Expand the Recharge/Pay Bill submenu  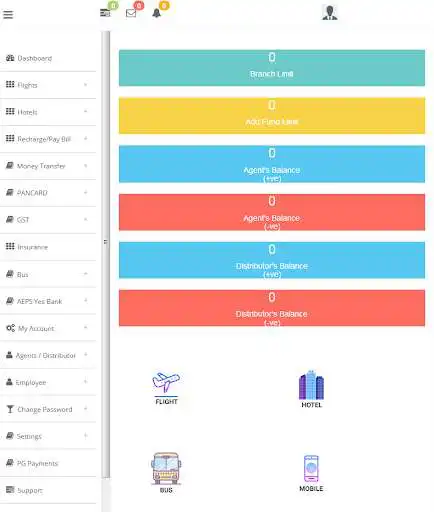48,139
